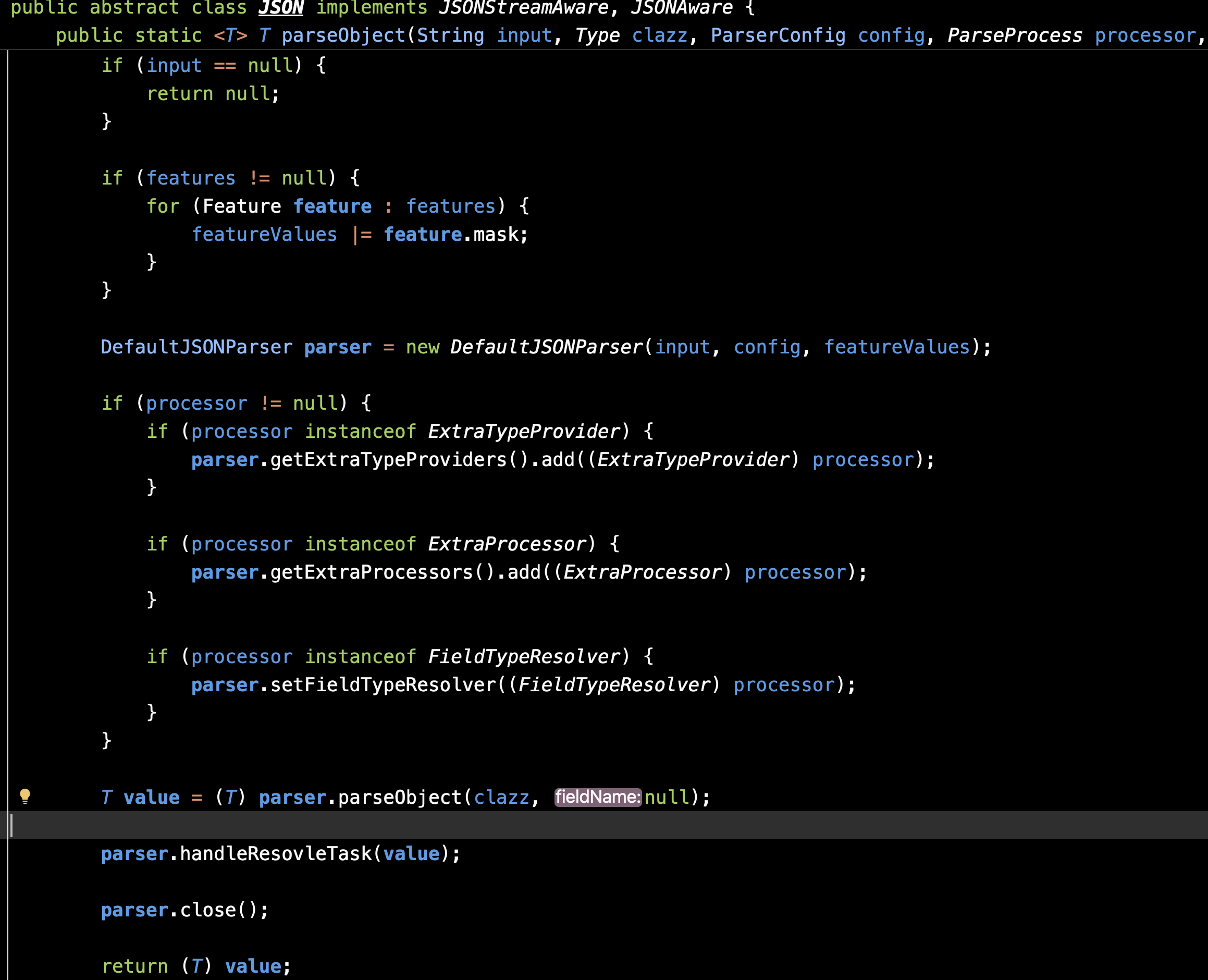The height and width of the screenshot is (980, 1208).
Task: Click 'return (T) value;' statement
Action: coord(196,966)
